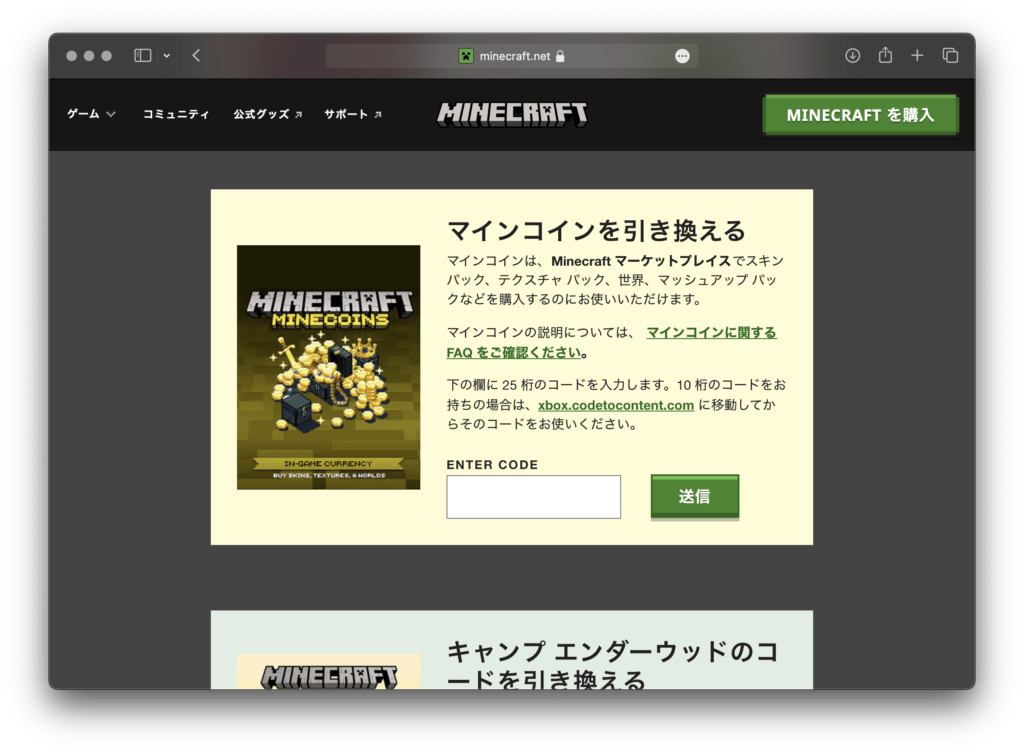Follow the xbox.codetocontent.com link

615,405
